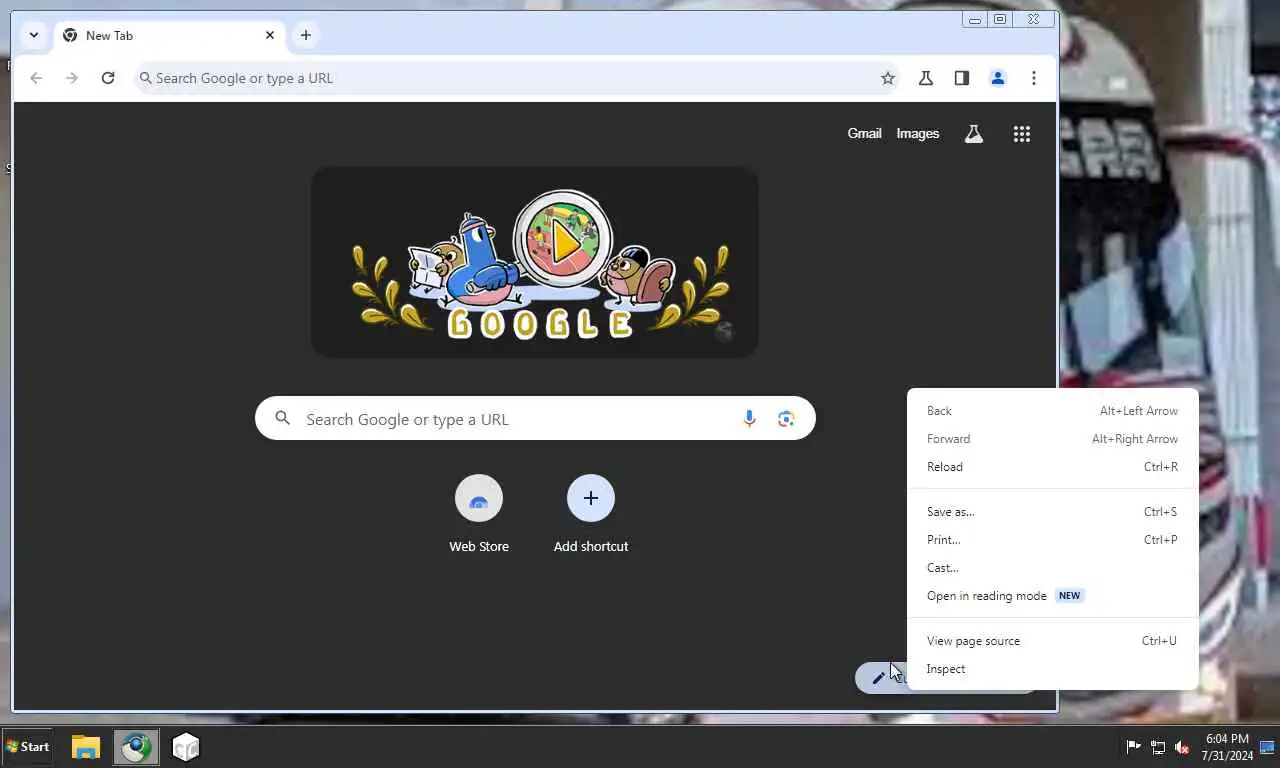Open the profile avatar menu
Viewport: 1280px width, 768px height.
(x=998, y=78)
